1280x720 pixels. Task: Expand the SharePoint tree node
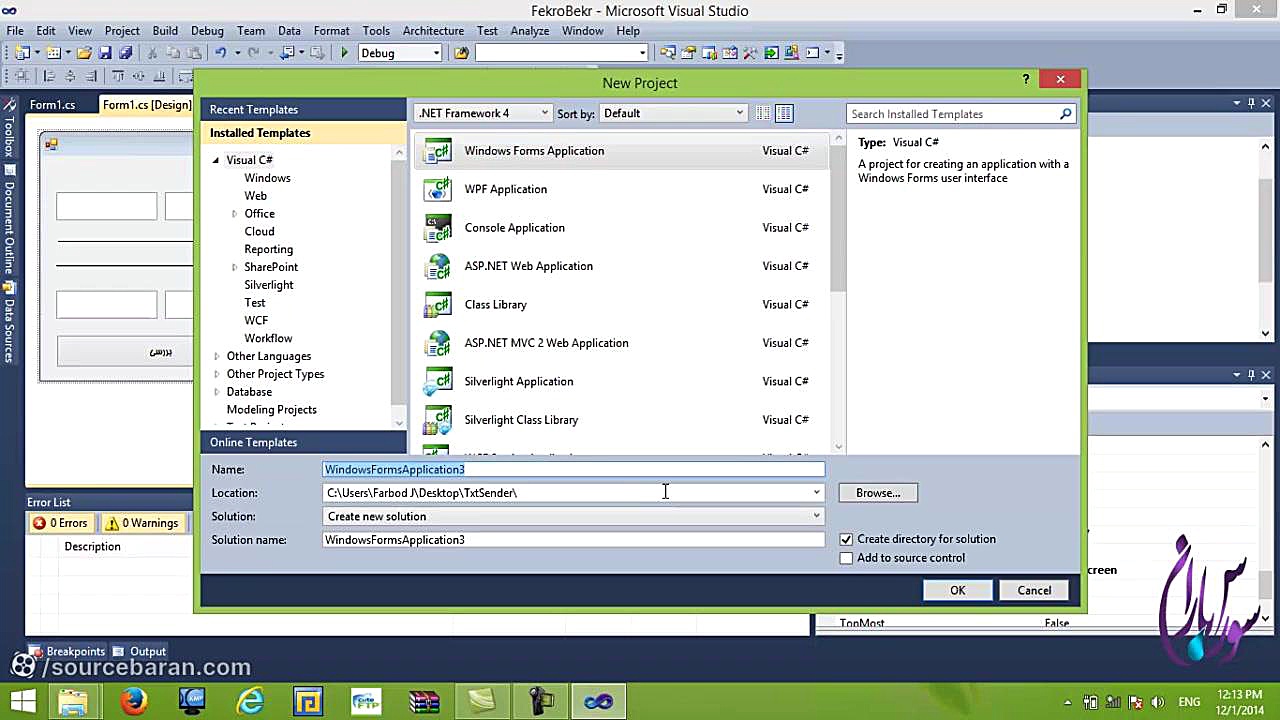234,267
